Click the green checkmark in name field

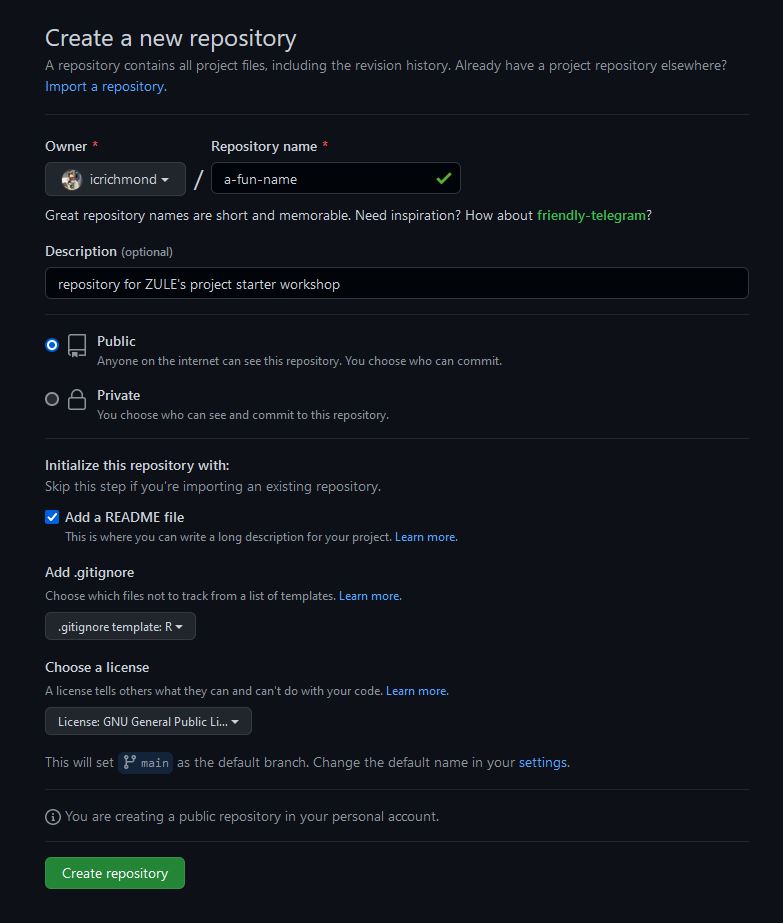pos(444,178)
